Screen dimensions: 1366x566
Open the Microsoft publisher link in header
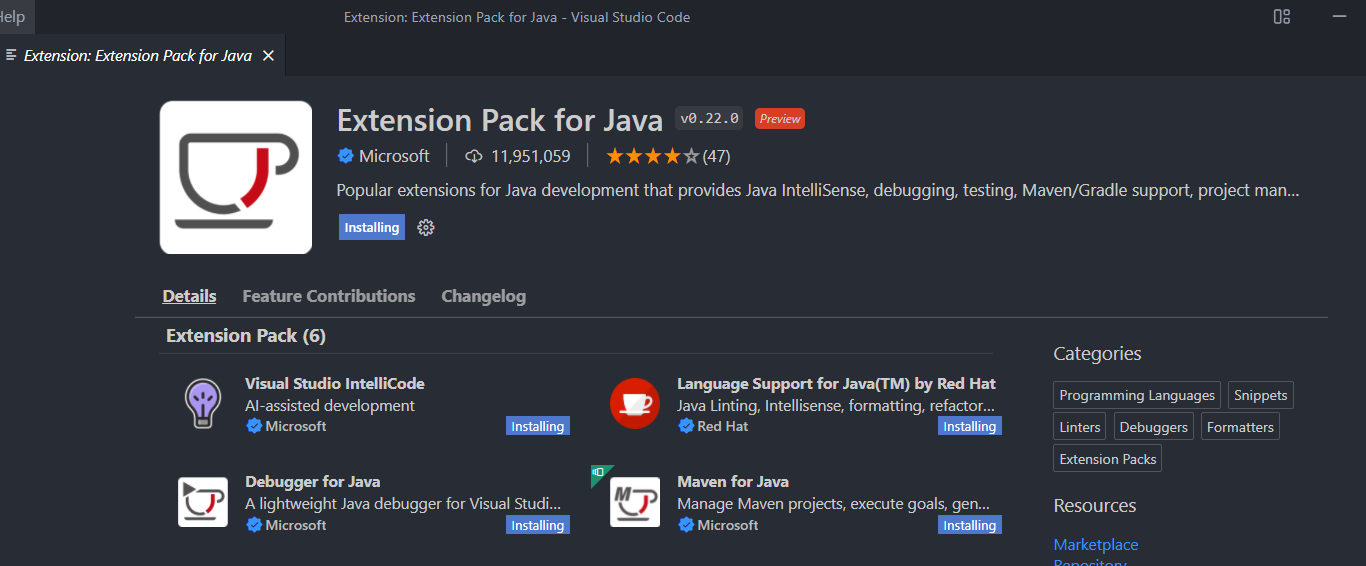(394, 156)
